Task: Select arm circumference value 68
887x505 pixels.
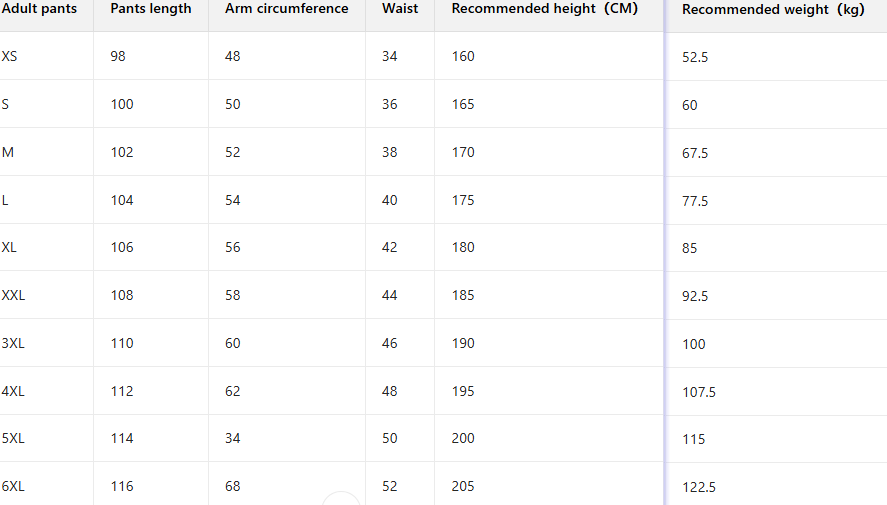Action: (233, 487)
